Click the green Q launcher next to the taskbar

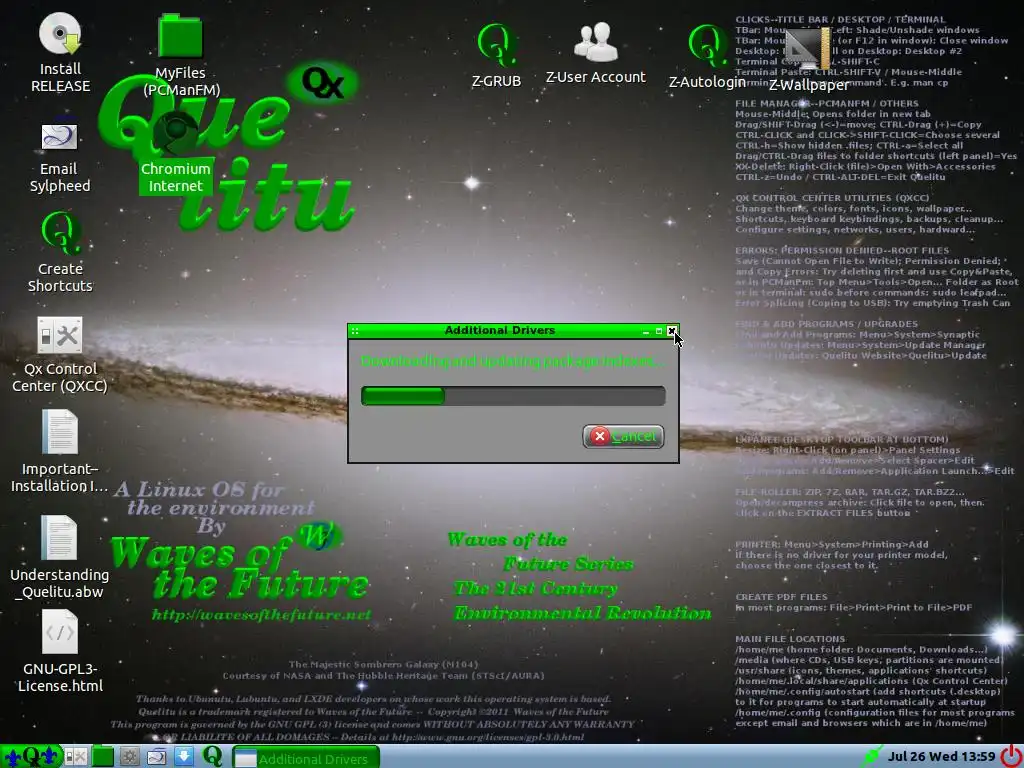(x=212, y=756)
